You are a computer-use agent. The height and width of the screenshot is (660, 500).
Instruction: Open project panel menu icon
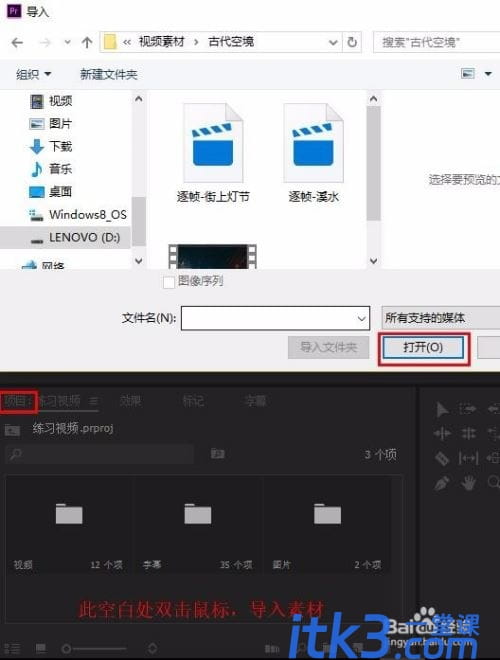coord(94,401)
